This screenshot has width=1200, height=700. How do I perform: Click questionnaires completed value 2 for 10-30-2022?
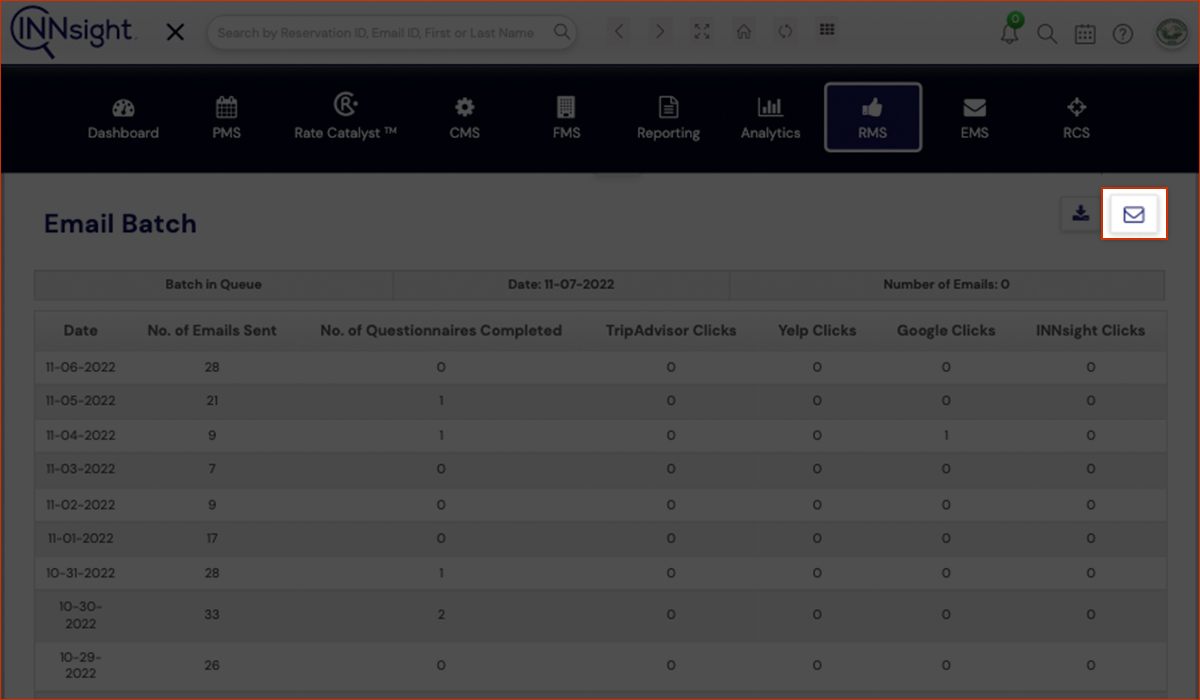tap(441, 614)
